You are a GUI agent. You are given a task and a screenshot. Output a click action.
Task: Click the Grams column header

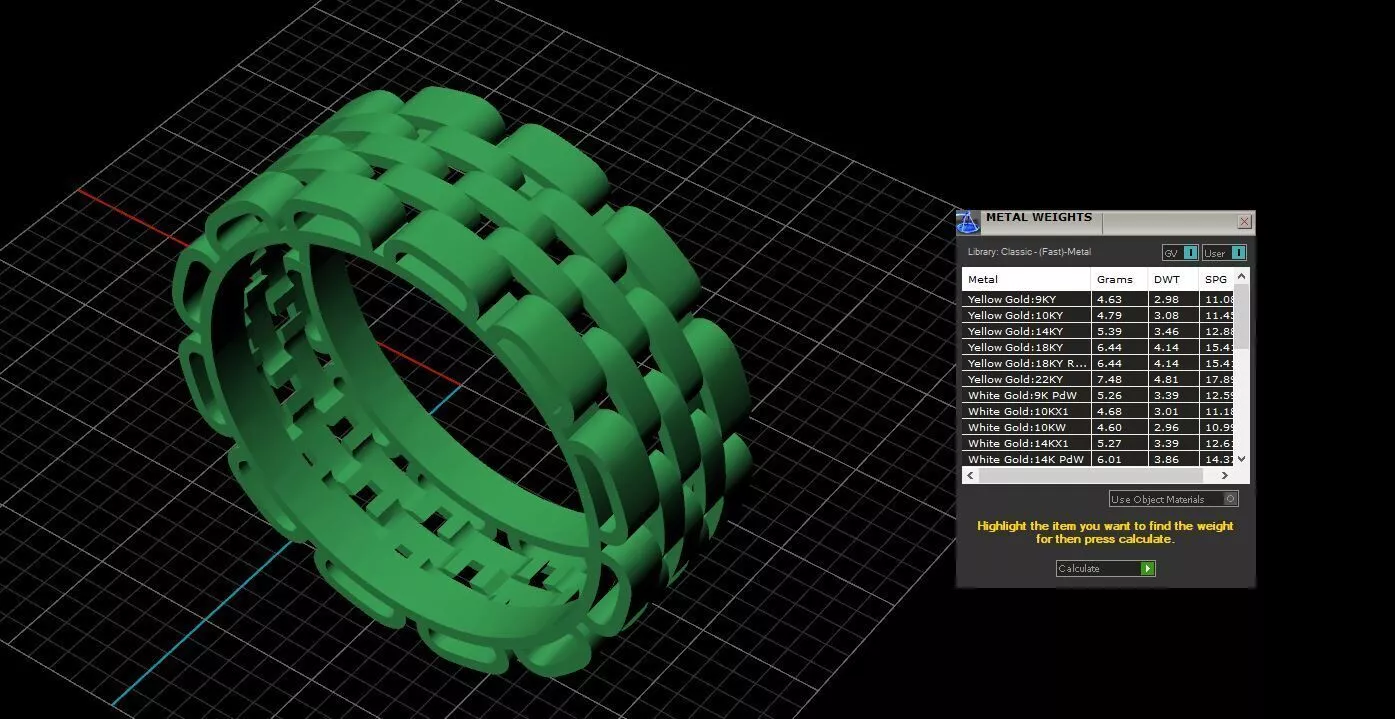(1119, 279)
